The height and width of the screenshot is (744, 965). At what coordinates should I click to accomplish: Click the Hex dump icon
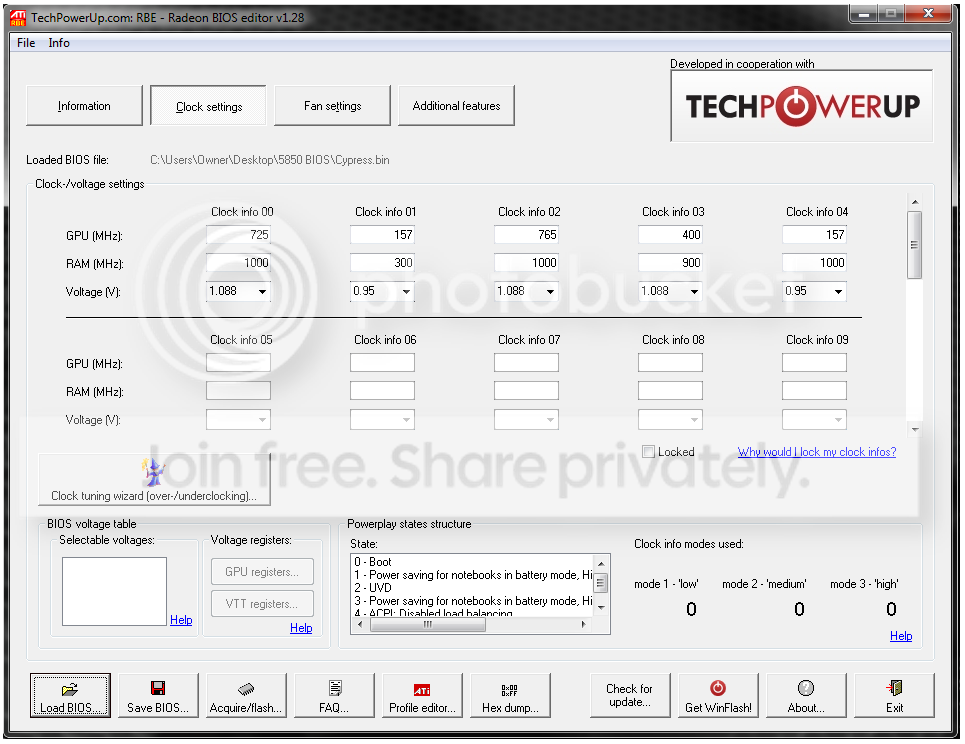509,689
